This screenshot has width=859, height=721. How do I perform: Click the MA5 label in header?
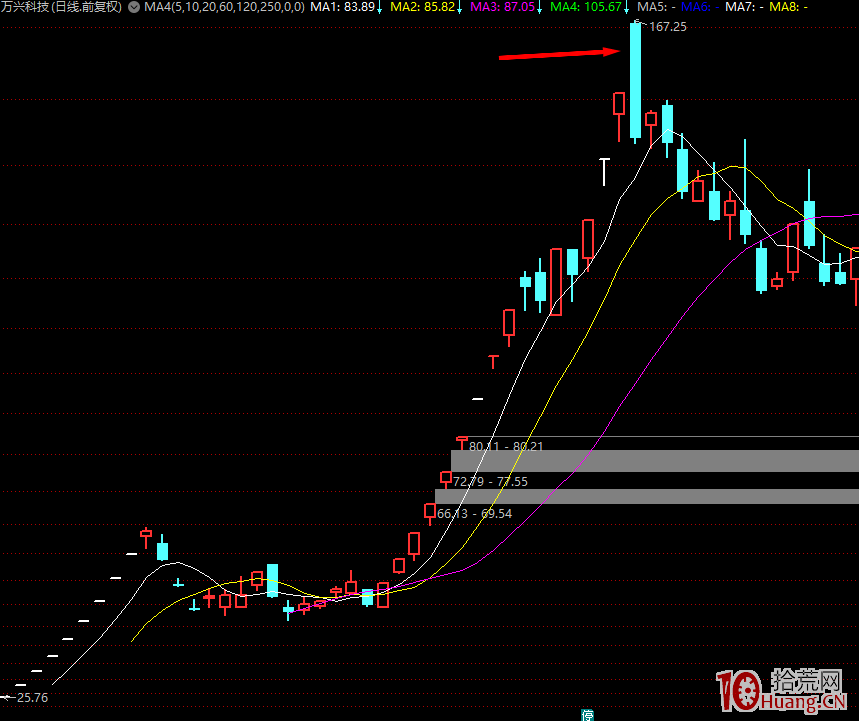tap(656, 7)
